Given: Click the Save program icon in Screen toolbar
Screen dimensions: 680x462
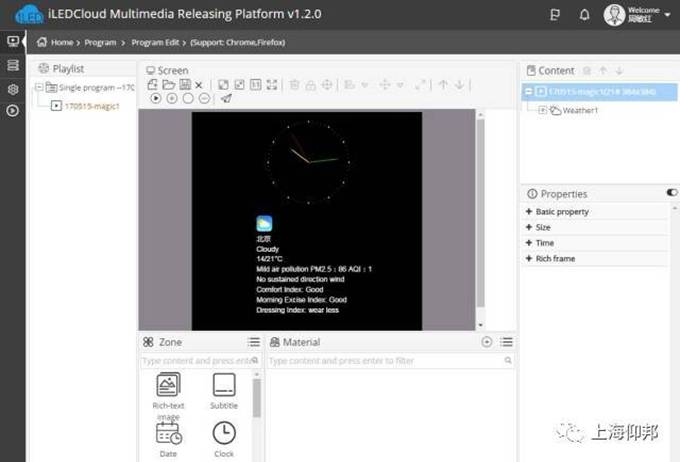Looking at the screenshot, I should tap(184, 85).
